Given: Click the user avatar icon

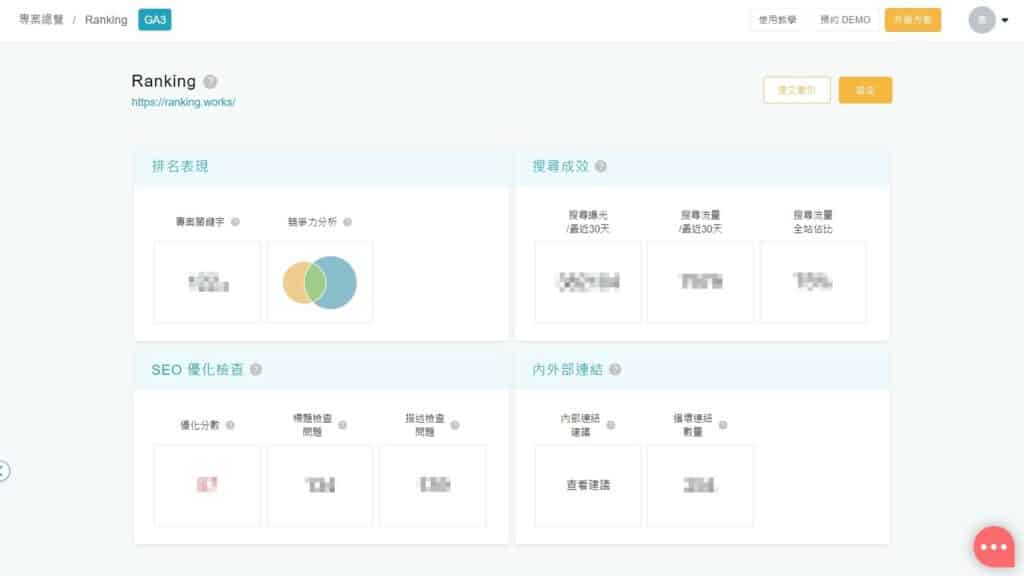Looking at the screenshot, I should (x=981, y=19).
